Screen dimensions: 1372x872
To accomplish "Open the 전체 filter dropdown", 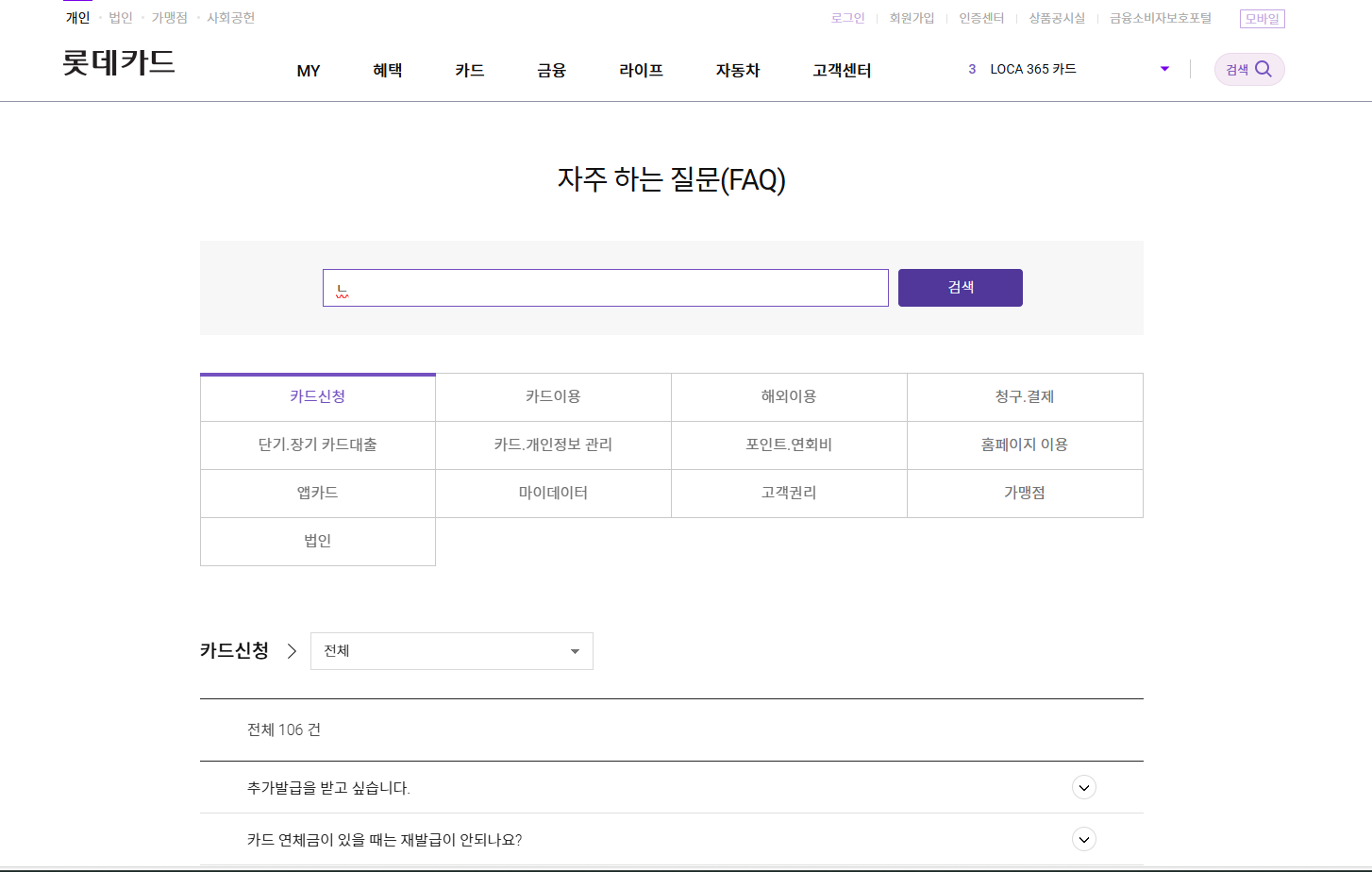I will pos(451,651).
